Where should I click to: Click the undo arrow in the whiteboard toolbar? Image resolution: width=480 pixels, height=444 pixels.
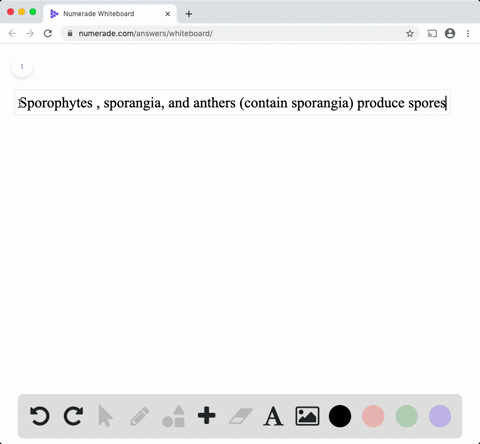(x=40, y=416)
